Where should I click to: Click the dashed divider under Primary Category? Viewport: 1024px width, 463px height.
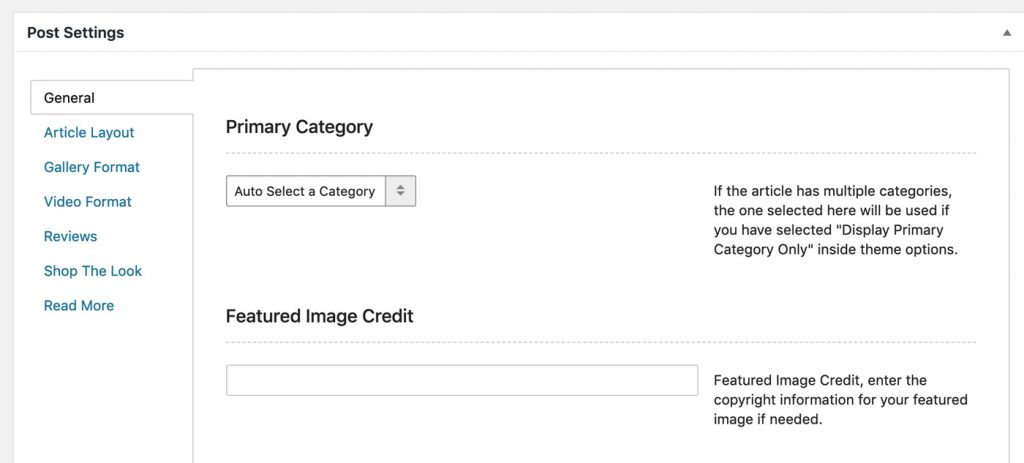(x=601, y=153)
